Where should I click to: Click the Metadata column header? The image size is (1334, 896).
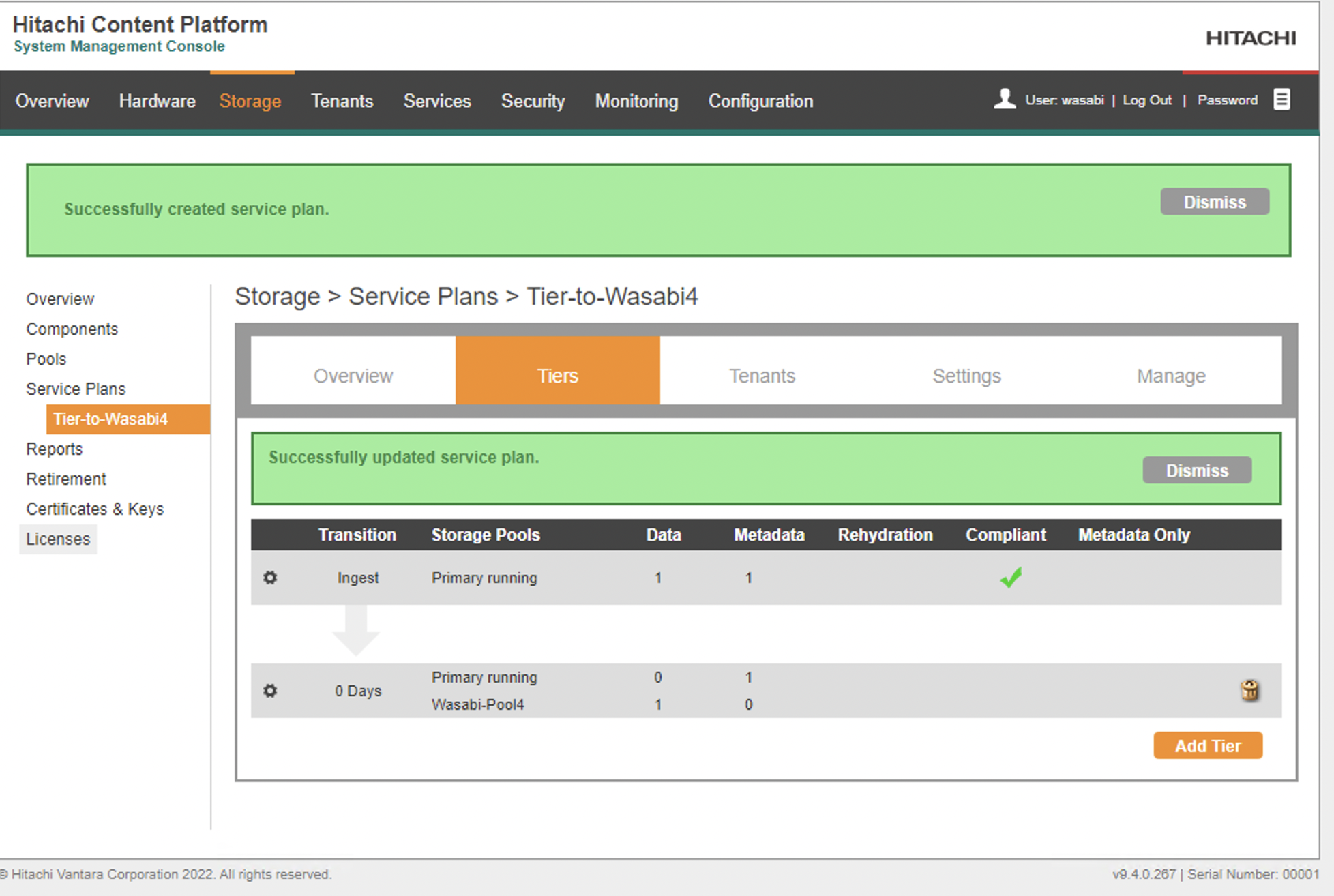pyautogui.click(x=769, y=535)
